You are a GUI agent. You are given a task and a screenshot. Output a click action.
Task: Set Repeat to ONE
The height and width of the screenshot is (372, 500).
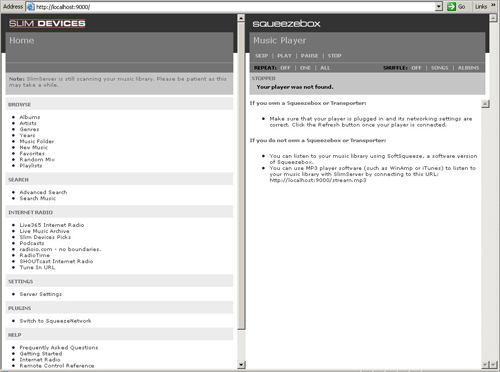pos(305,68)
